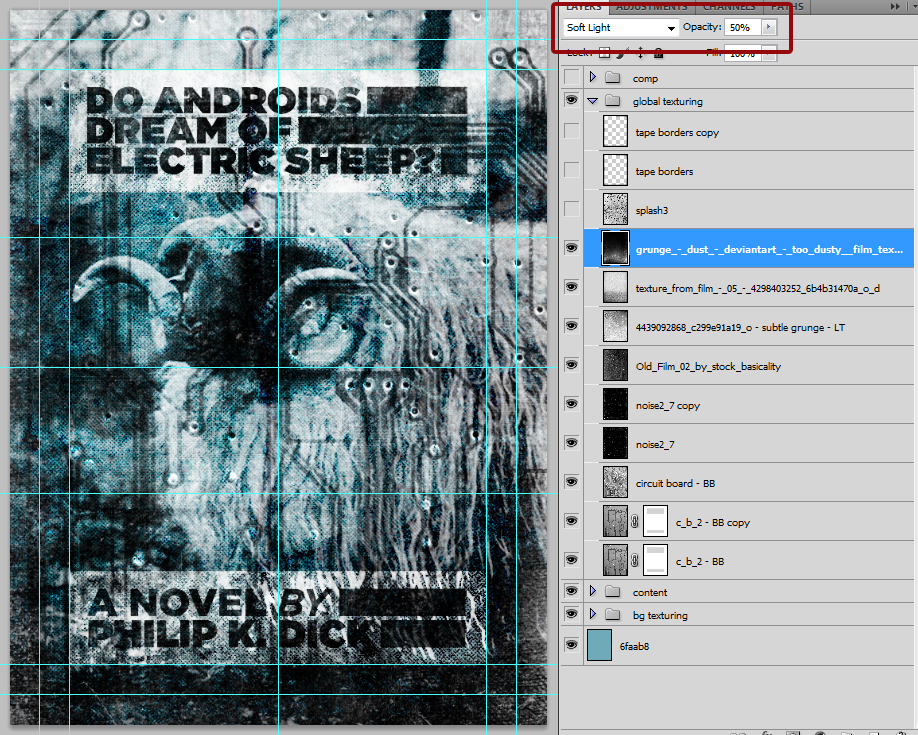
Task: Open the Soft Light blend mode dropdown
Action: (x=621, y=28)
